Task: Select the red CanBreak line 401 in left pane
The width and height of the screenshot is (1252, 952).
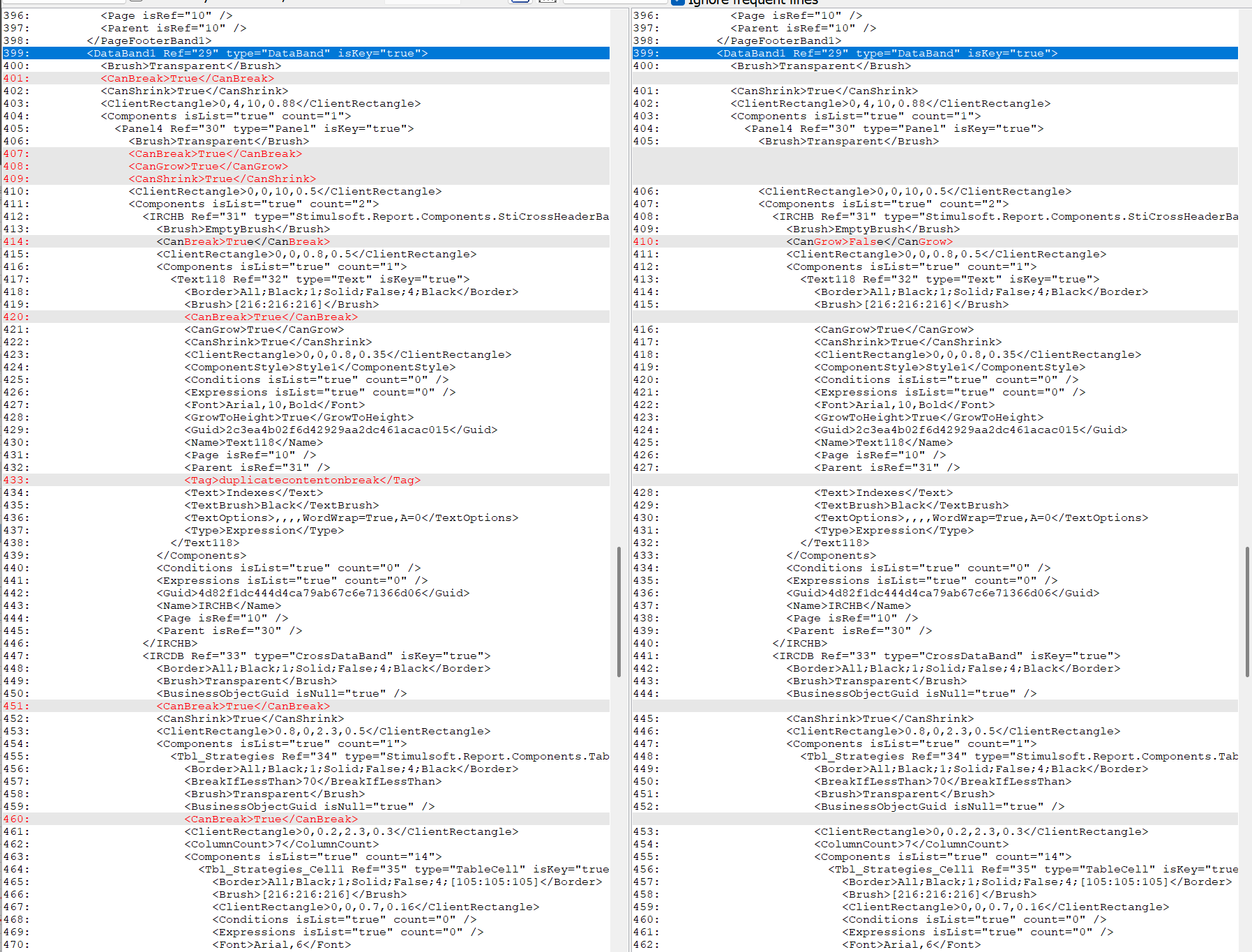Action: click(188, 78)
